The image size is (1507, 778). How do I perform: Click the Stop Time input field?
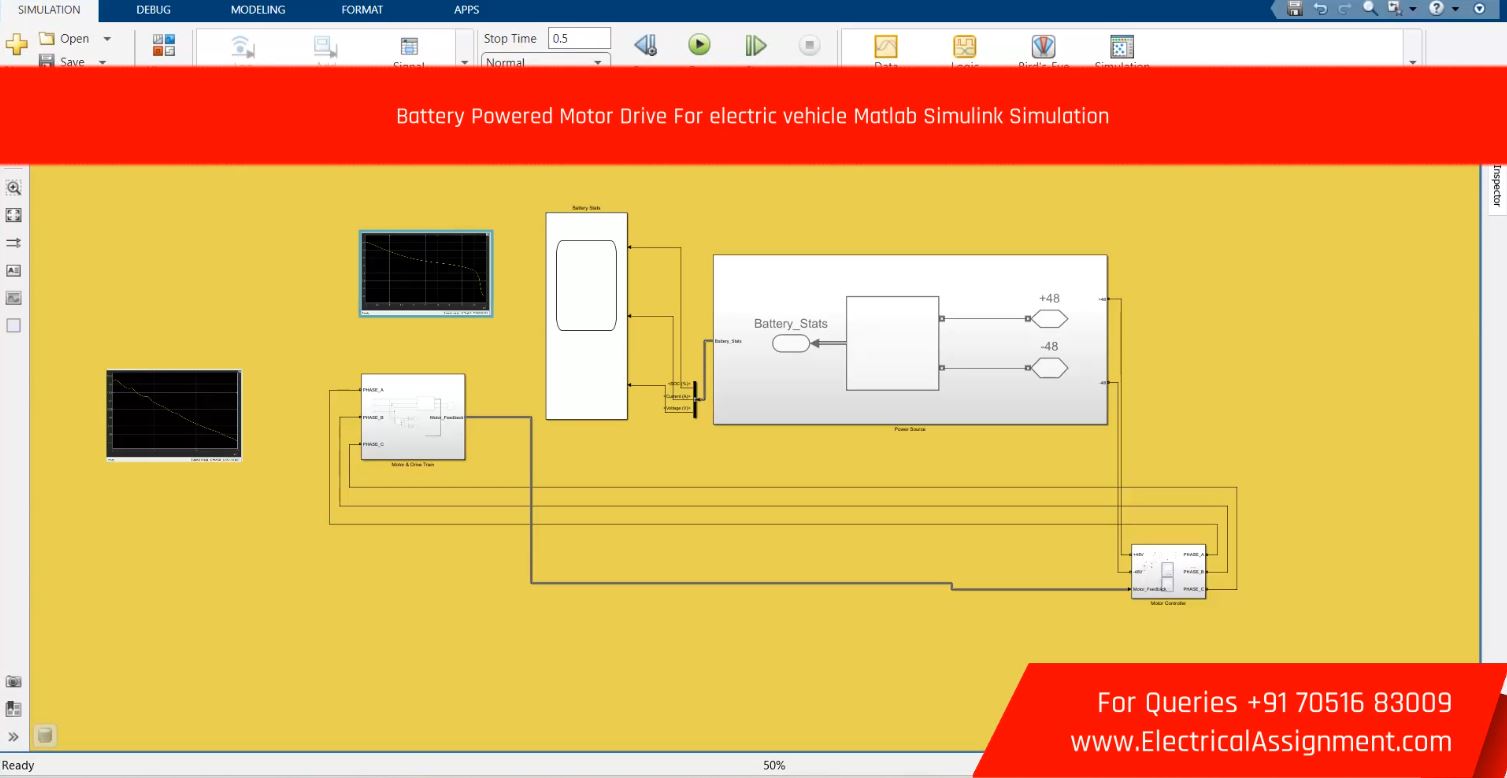pyautogui.click(x=579, y=39)
